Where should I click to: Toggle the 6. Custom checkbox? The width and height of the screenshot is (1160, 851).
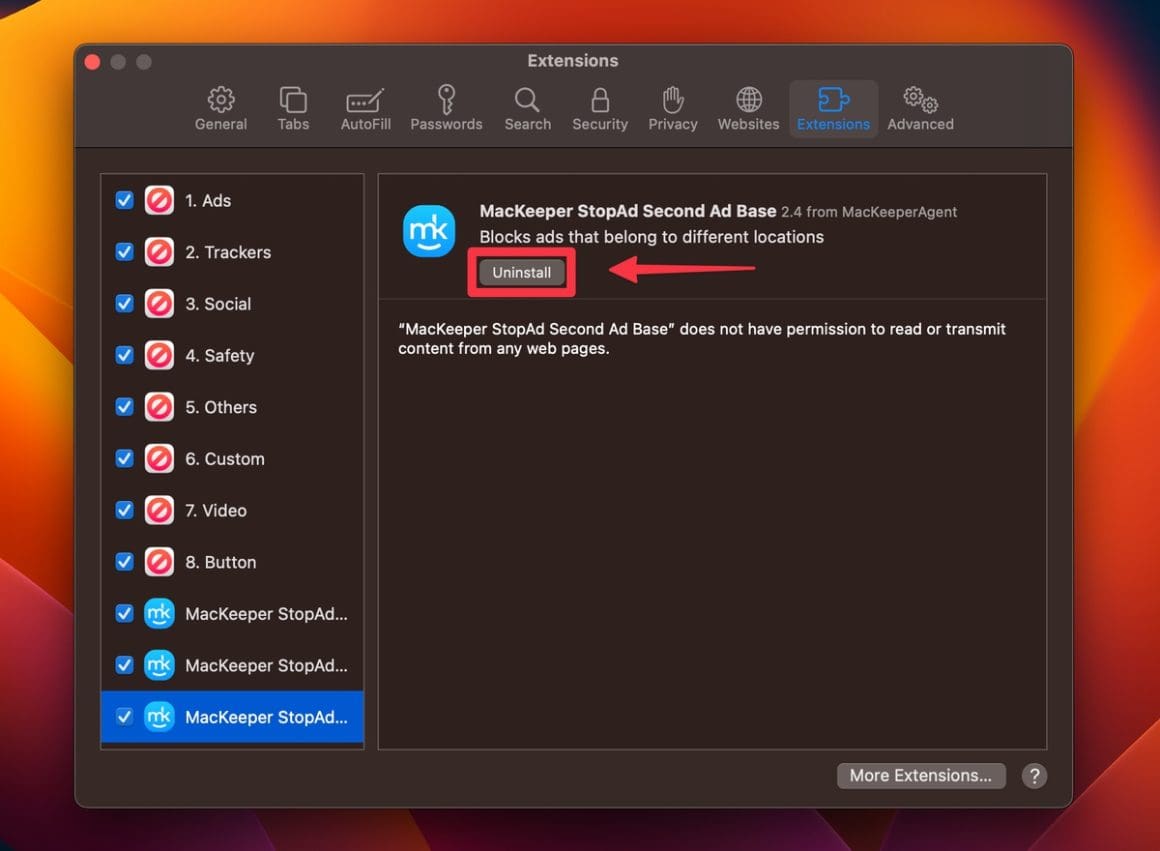tap(124, 458)
